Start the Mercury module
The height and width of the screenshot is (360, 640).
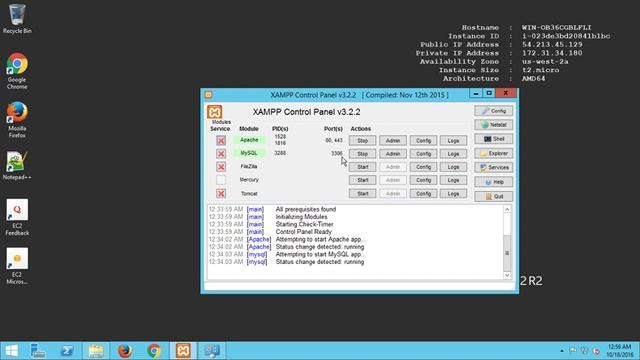(362, 180)
